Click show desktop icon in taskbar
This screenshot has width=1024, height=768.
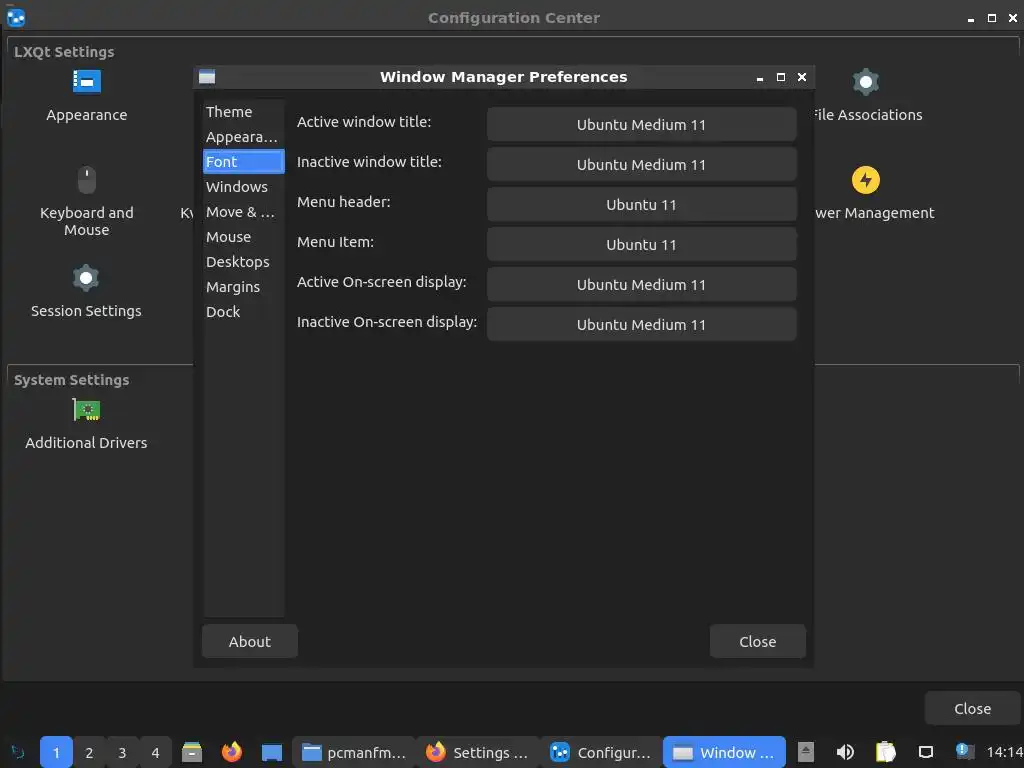272,752
